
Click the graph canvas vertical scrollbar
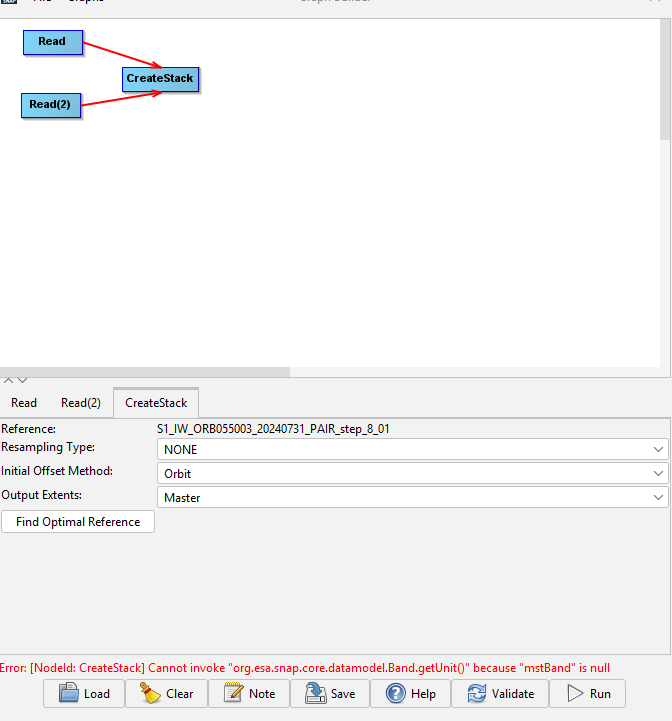665,80
